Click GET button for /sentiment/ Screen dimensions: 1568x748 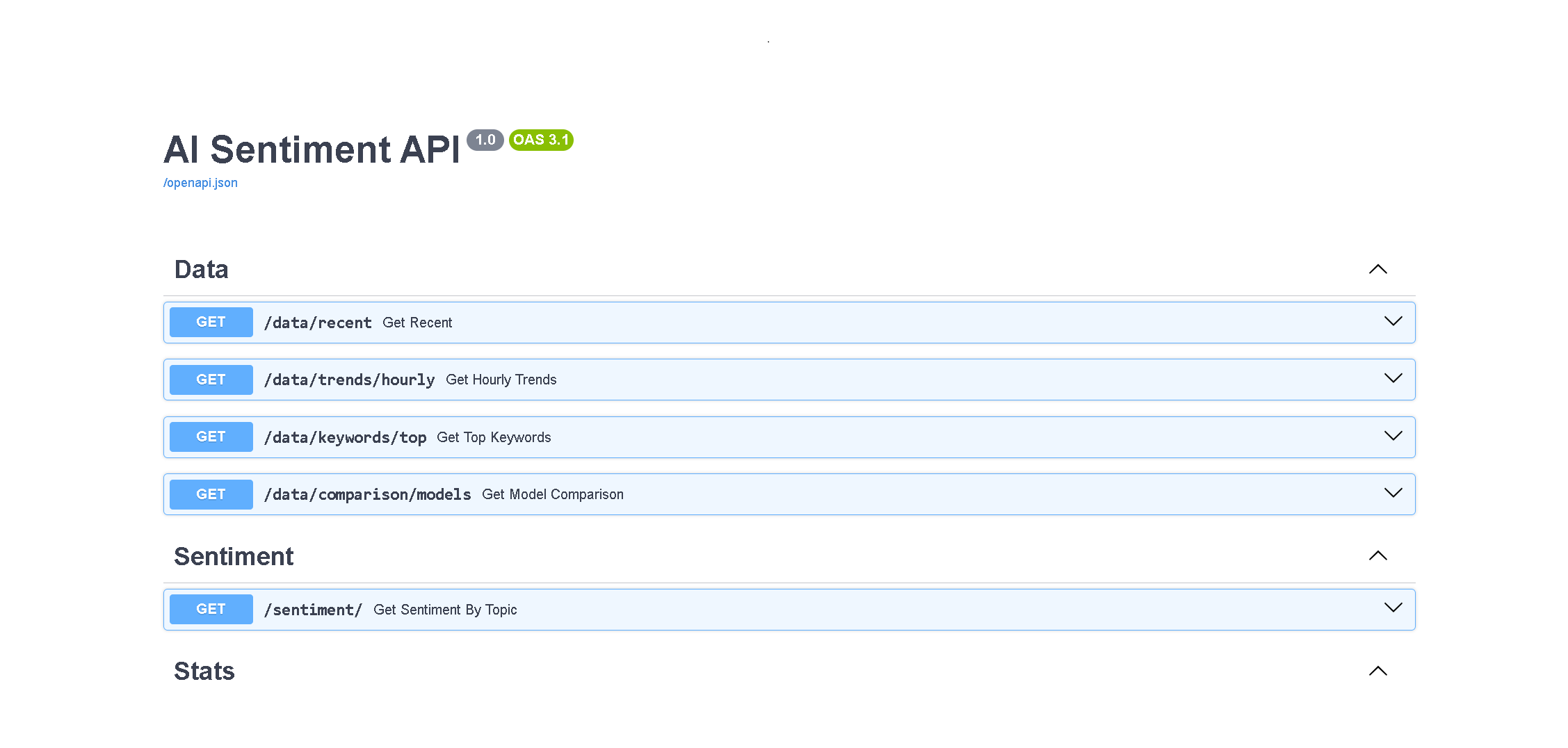pyautogui.click(x=211, y=609)
